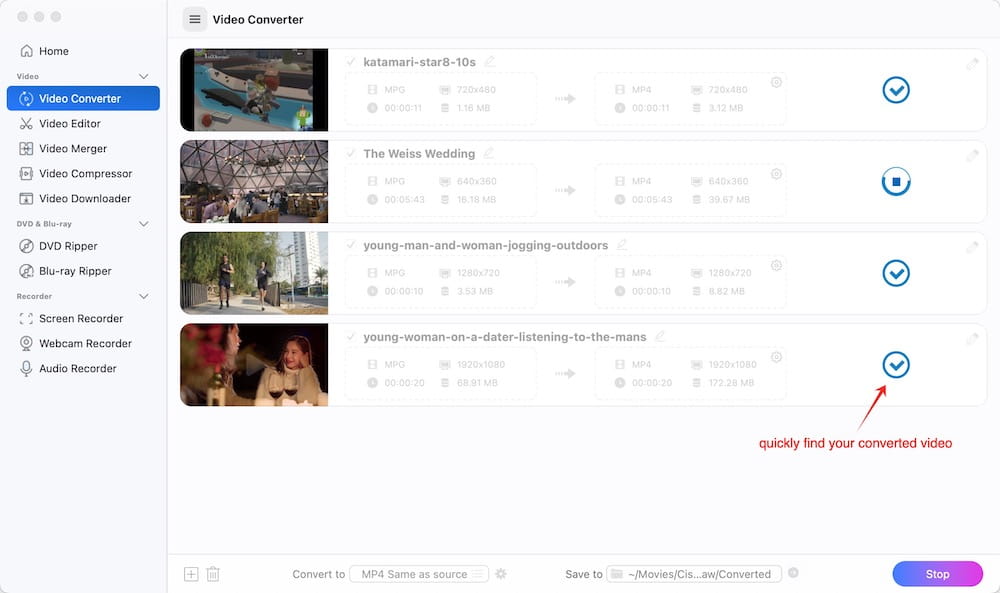1000x593 pixels.
Task: Select Video Converter in the sidebar
Action: (83, 98)
